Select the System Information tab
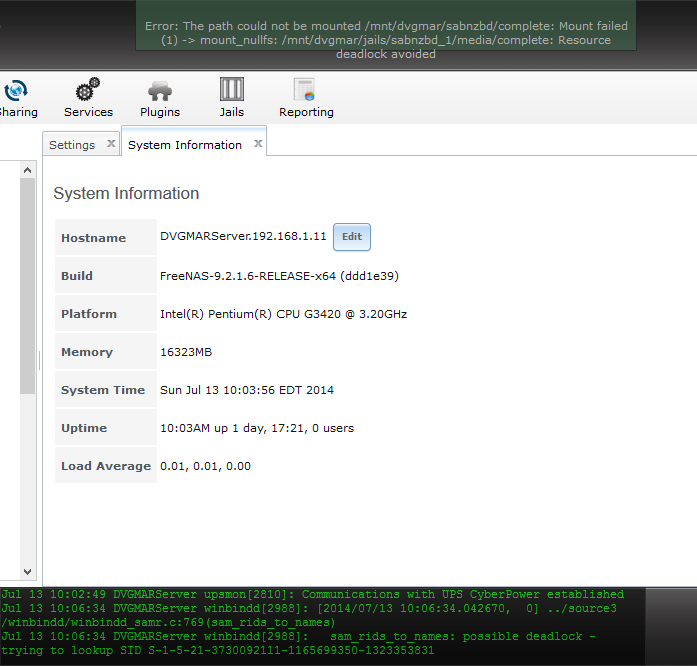697x666 pixels. [x=185, y=145]
